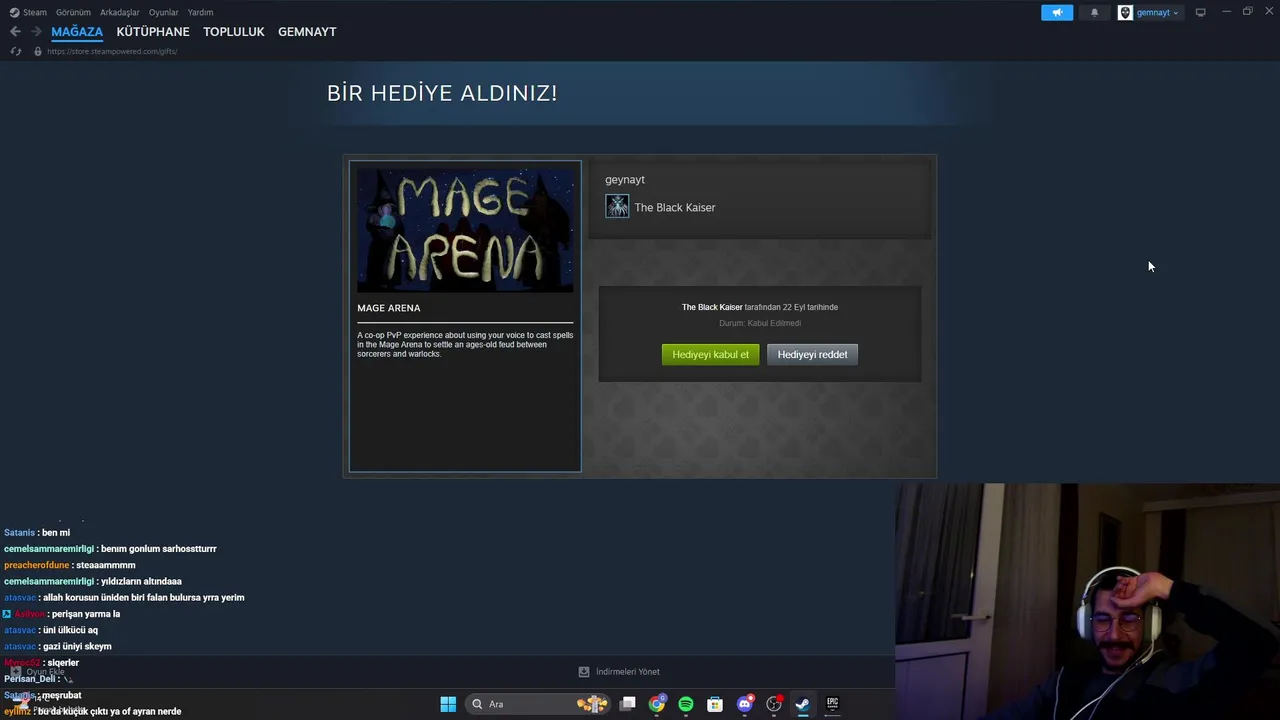This screenshot has height=720, width=1280.
Task: Open The Black Kaiser link in gift message
Action: click(712, 307)
